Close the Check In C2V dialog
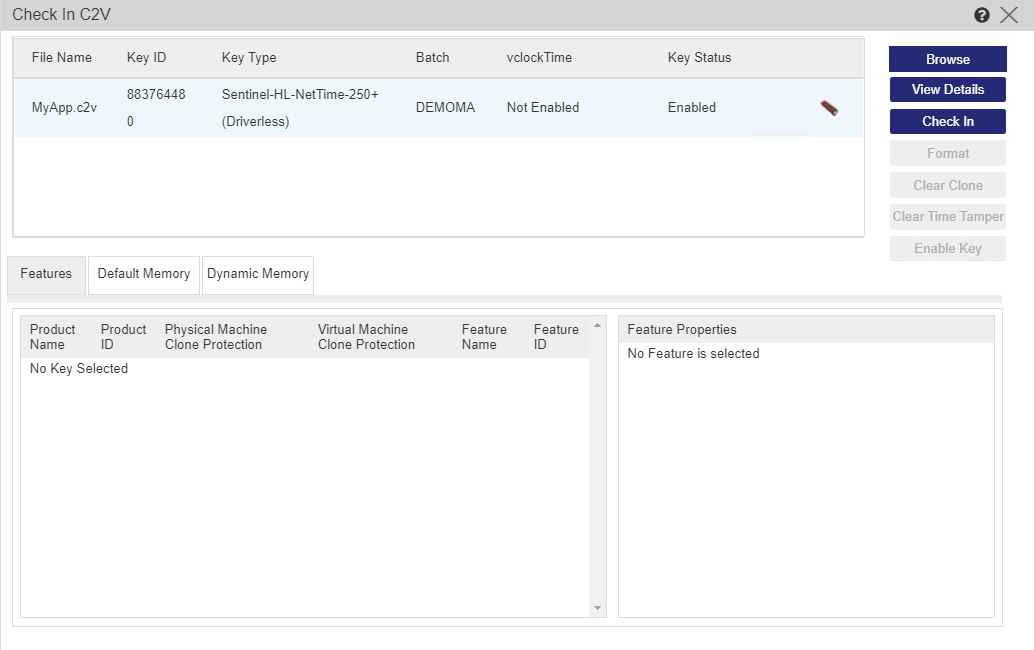Screen dimensions: 1034x650 (1010, 14)
